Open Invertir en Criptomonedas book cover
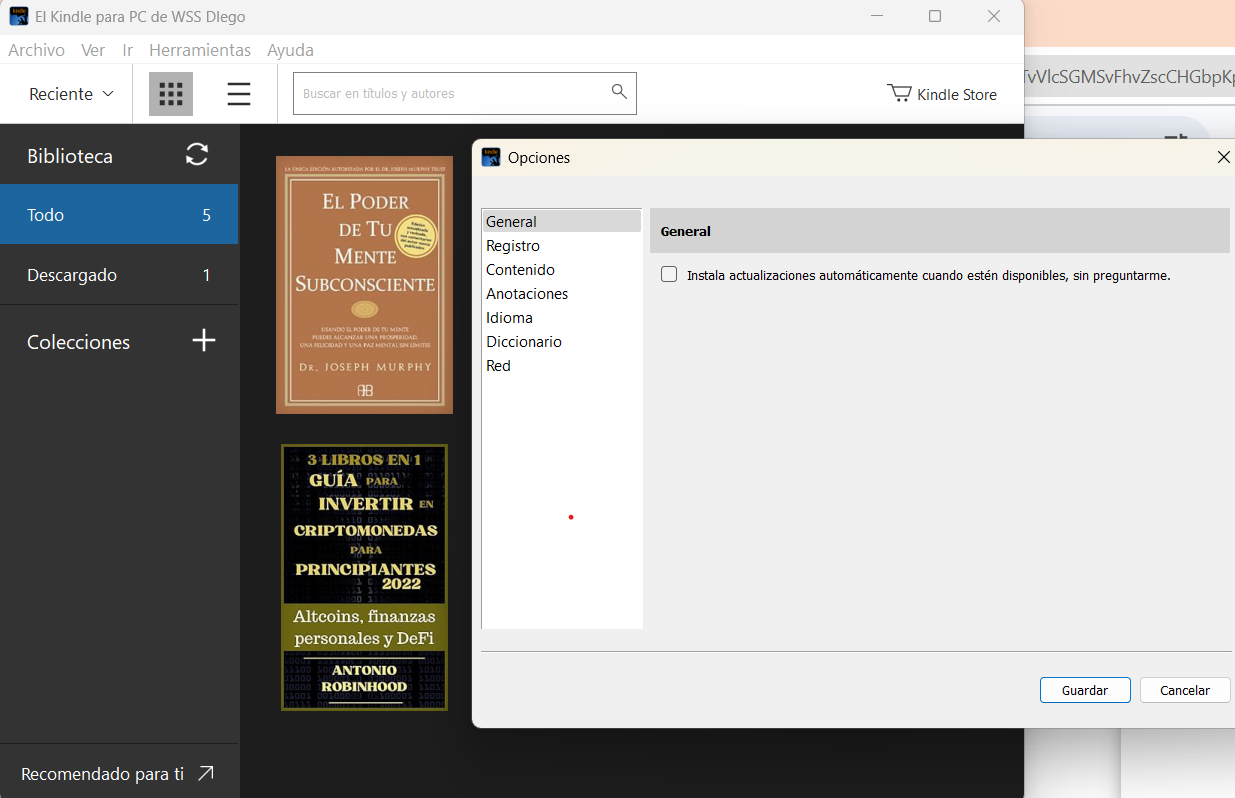The height and width of the screenshot is (798, 1235). (364, 578)
